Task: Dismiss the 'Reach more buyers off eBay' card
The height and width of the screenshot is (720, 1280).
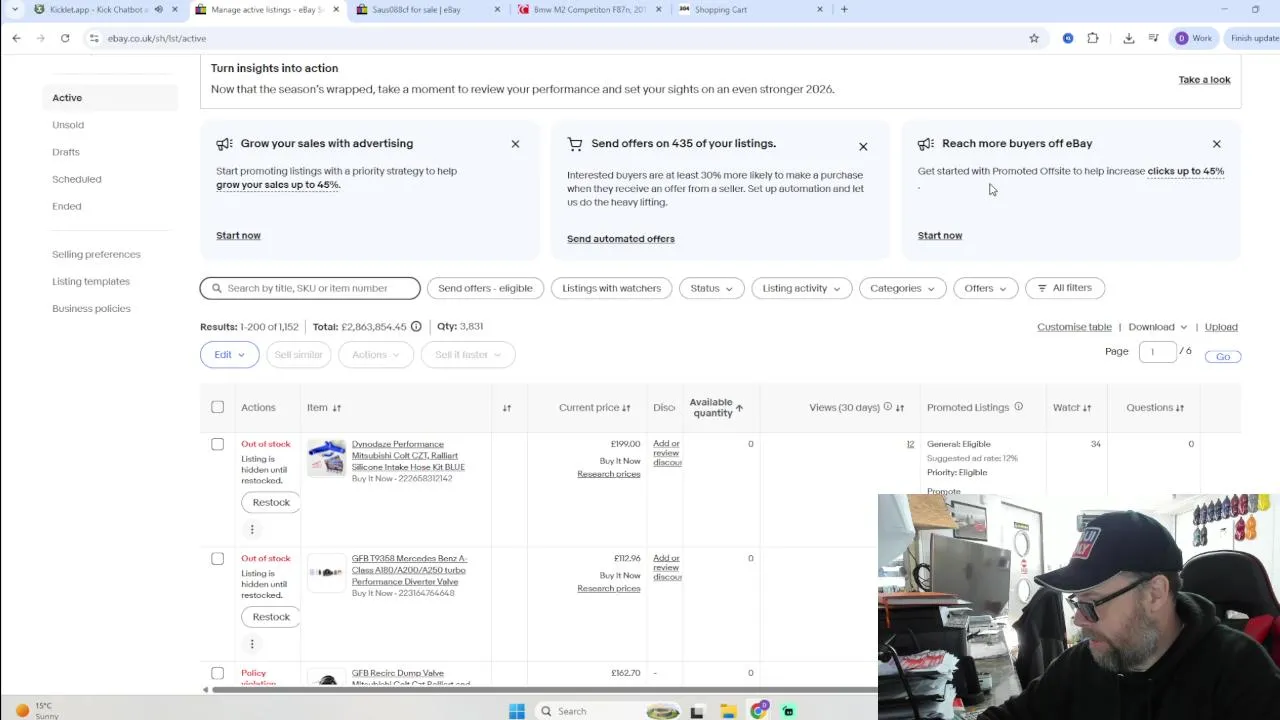Action: (1216, 144)
